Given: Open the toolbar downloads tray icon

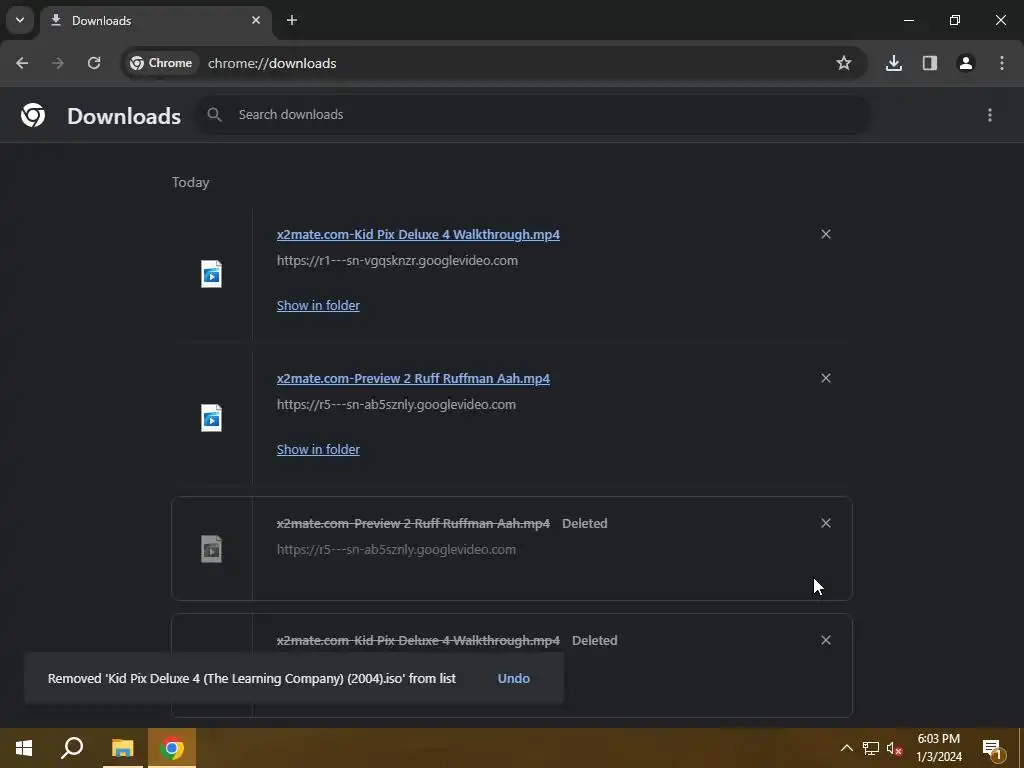Looking at the screenshot, I should click(x=894, y=63).
